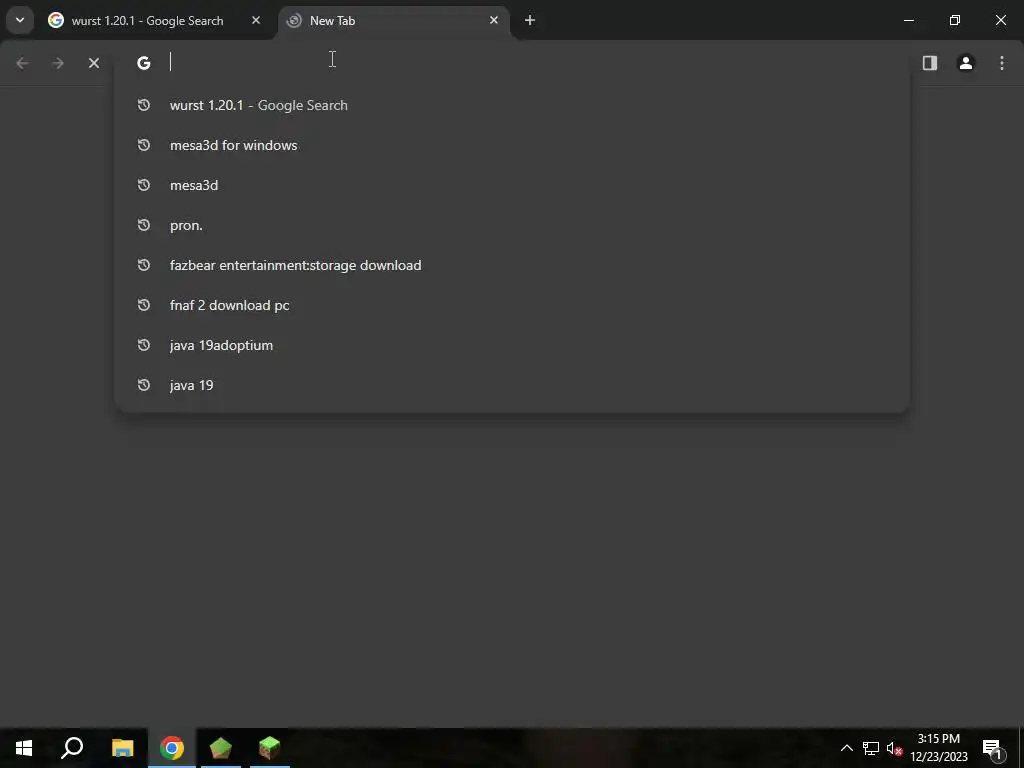Select java 19adoptium suggestion
Viewport: 1024px width, 768px height.
click(x=512, y=345)
